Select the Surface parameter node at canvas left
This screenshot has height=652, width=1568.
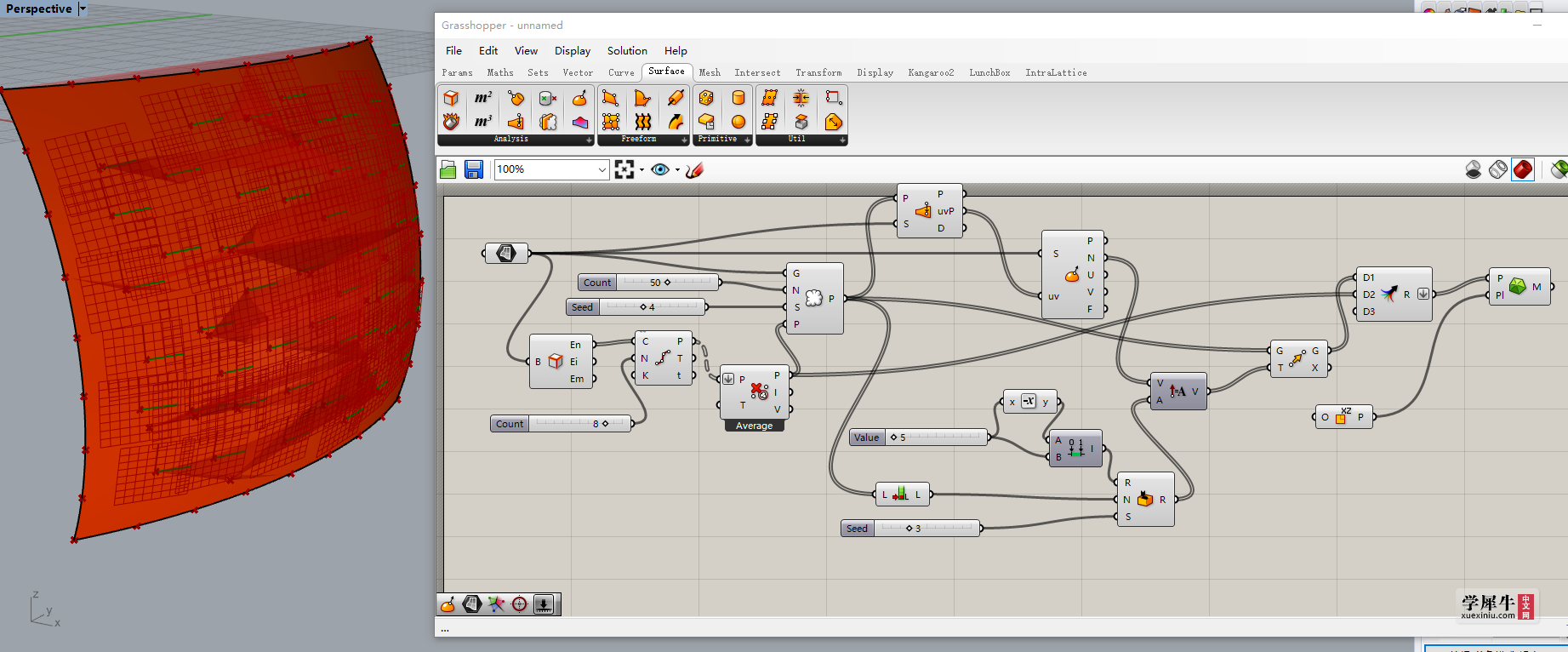click(x=506, y=253)
